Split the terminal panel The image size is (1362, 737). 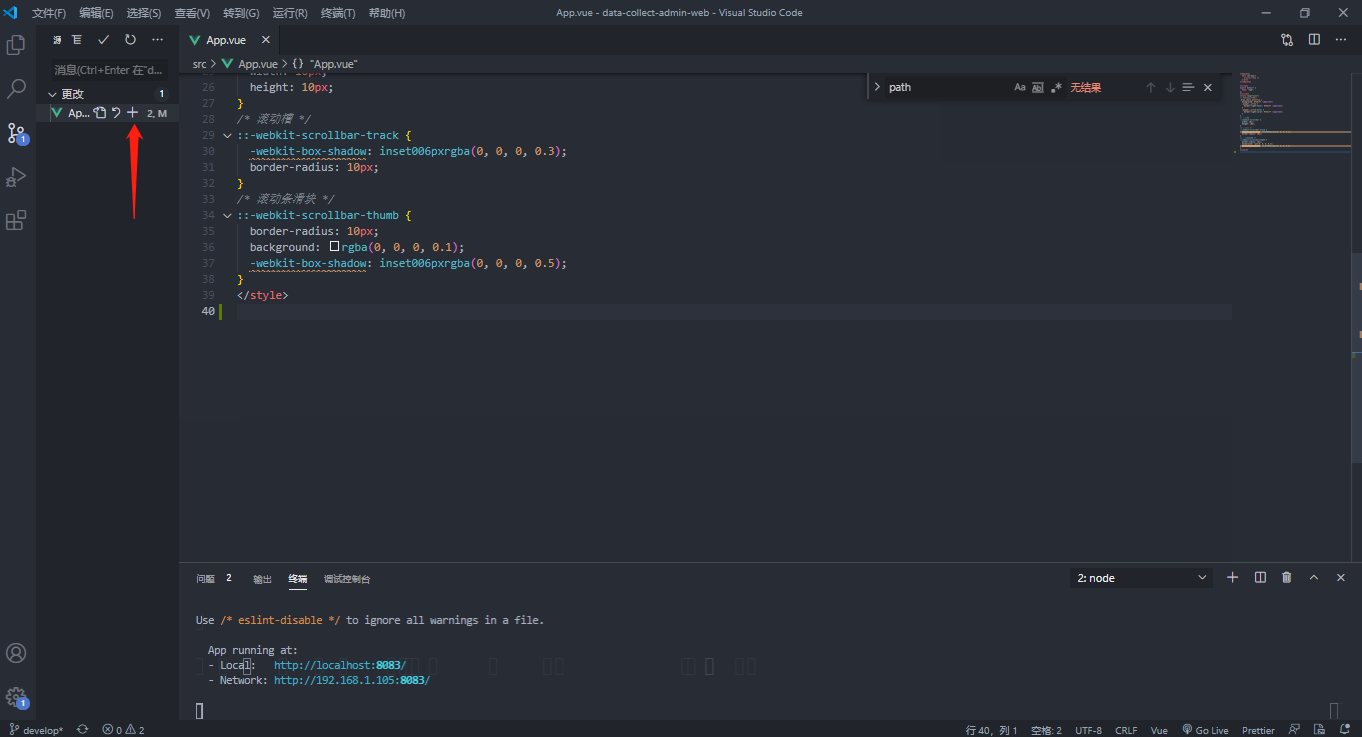click(1260, 578)
